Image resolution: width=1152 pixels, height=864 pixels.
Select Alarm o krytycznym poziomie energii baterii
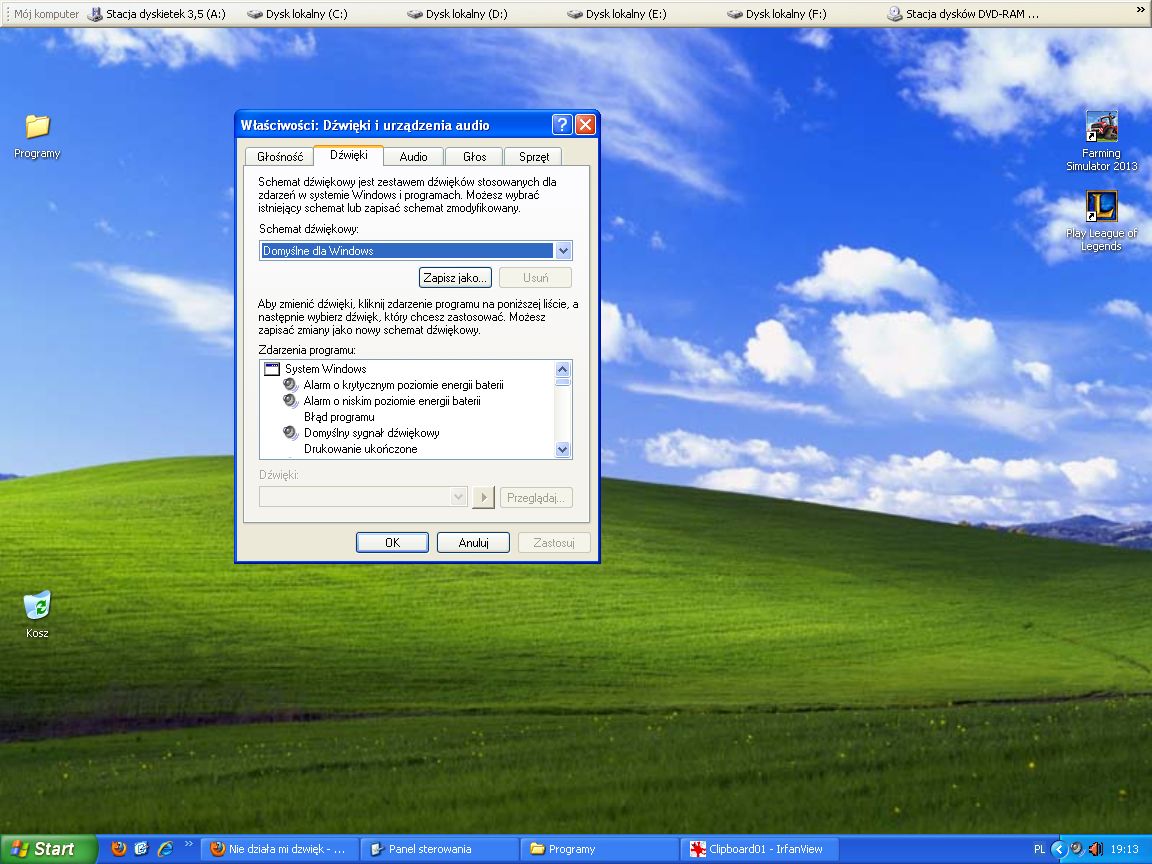pos(403,385)
